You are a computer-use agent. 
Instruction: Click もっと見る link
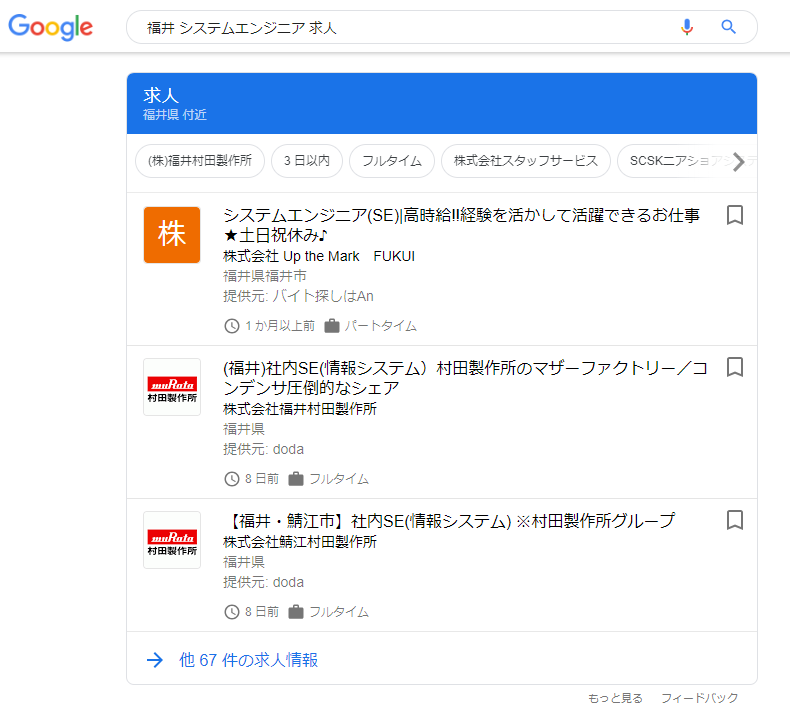pyautogui.click(x=615, y=698)
